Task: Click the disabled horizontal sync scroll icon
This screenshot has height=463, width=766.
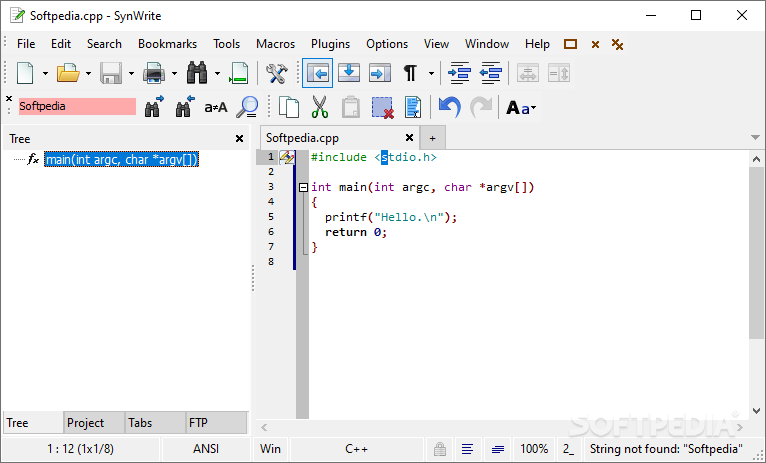Action: point(528,73)
